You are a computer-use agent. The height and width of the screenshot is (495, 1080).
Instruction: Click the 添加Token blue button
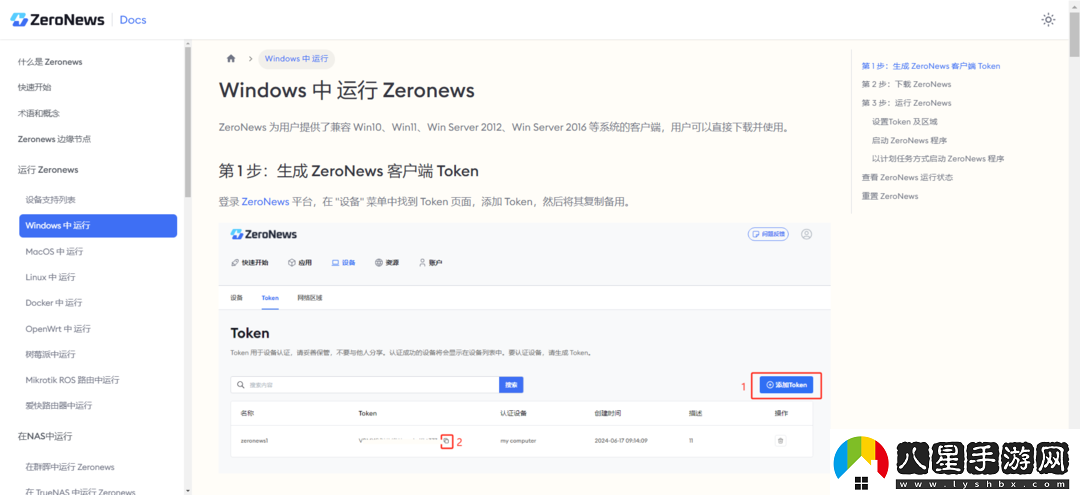pos(785,385)
